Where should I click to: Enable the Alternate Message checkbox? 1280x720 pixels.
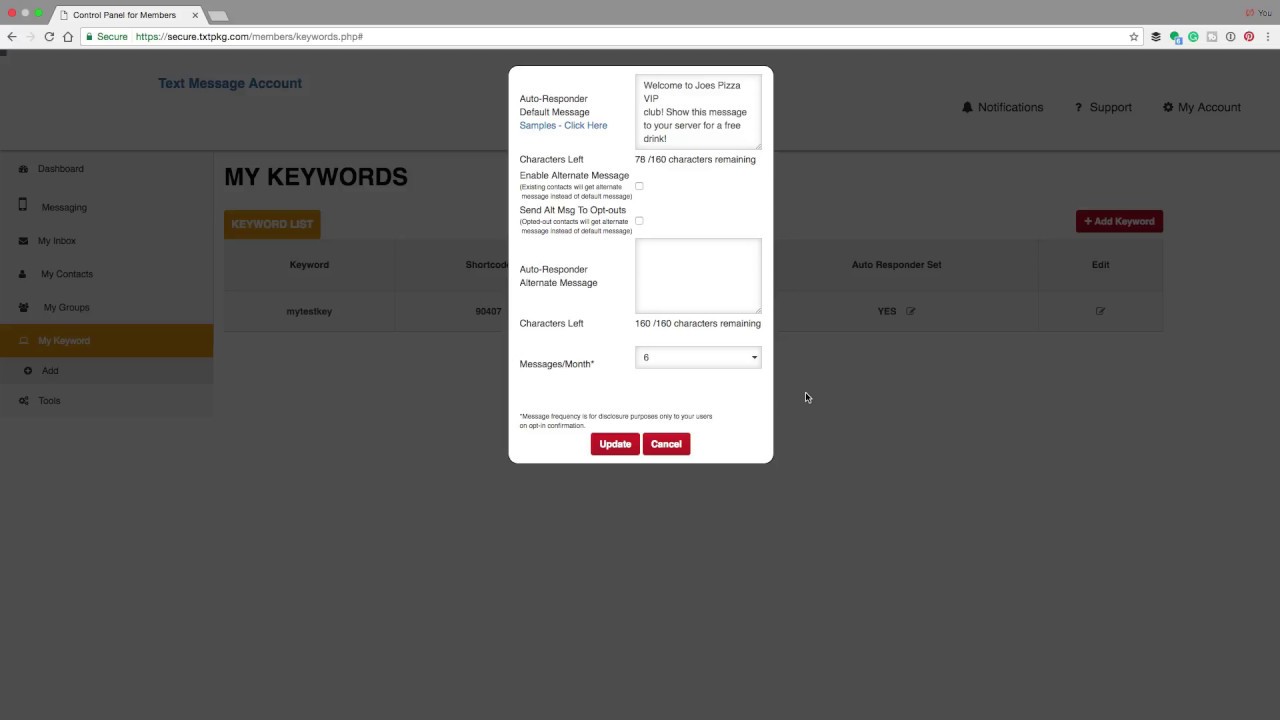tap(639, 186)
